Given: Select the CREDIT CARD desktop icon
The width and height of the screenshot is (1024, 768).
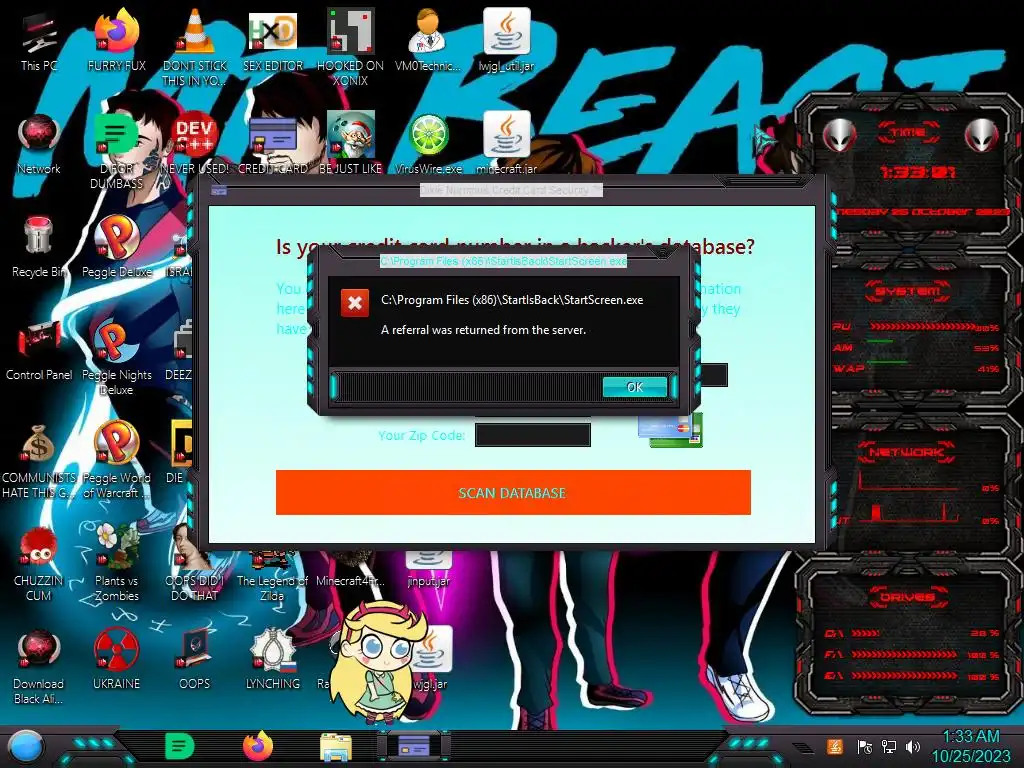Looking at the screenshot, I should point(272,145).
